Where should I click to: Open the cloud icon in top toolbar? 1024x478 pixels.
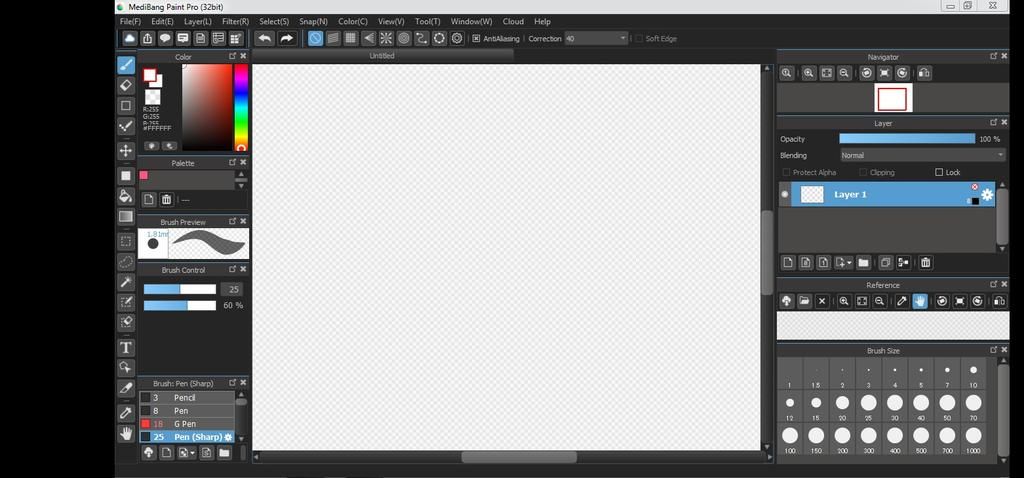tap(130, 39)
